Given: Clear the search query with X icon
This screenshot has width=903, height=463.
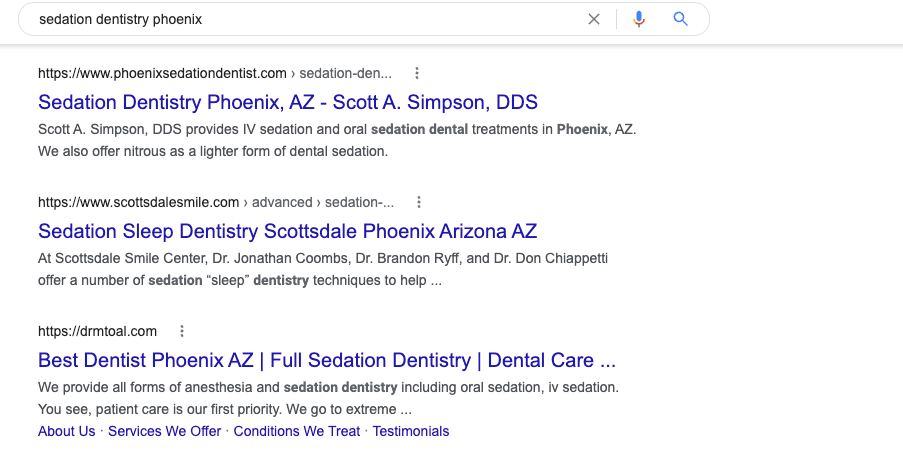Looking at the screenshot, I should (x=594, y=19).
